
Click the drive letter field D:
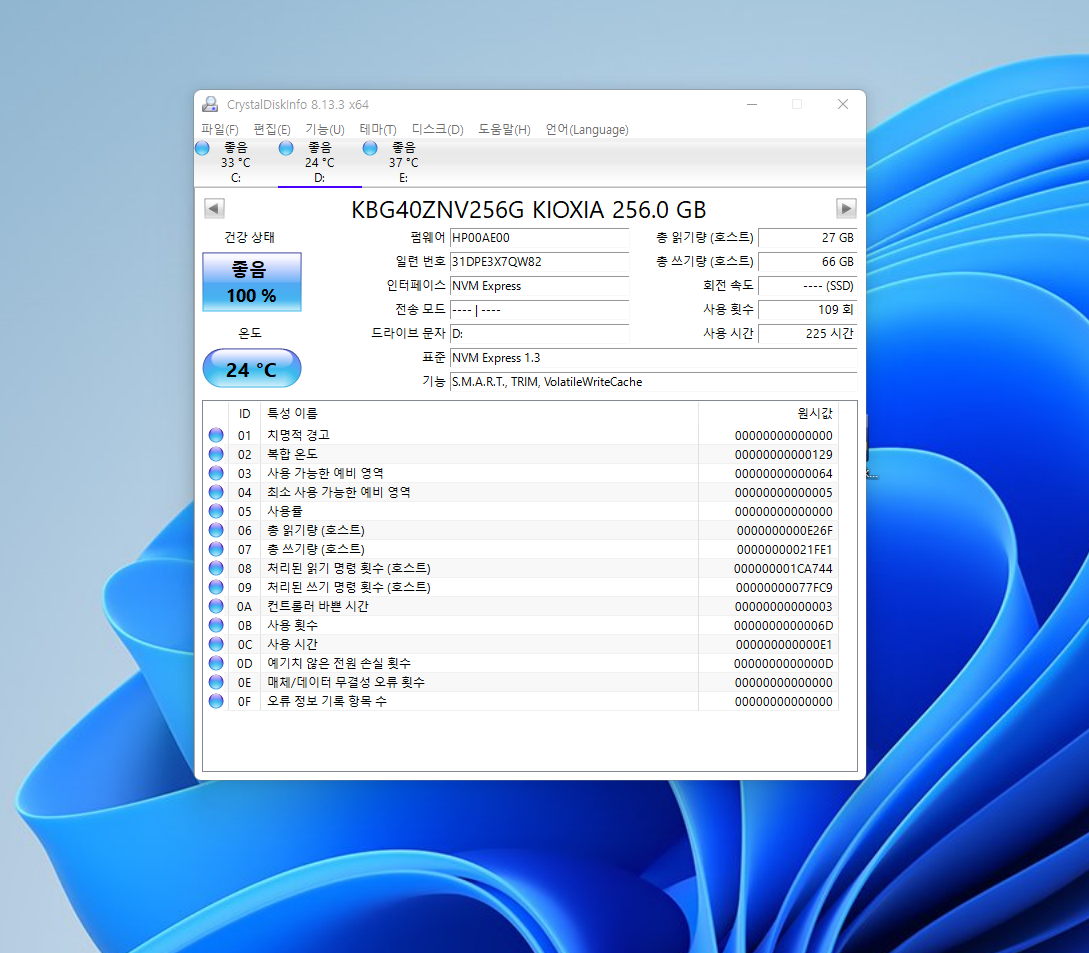pyautogui.click(x=539, y=333)
